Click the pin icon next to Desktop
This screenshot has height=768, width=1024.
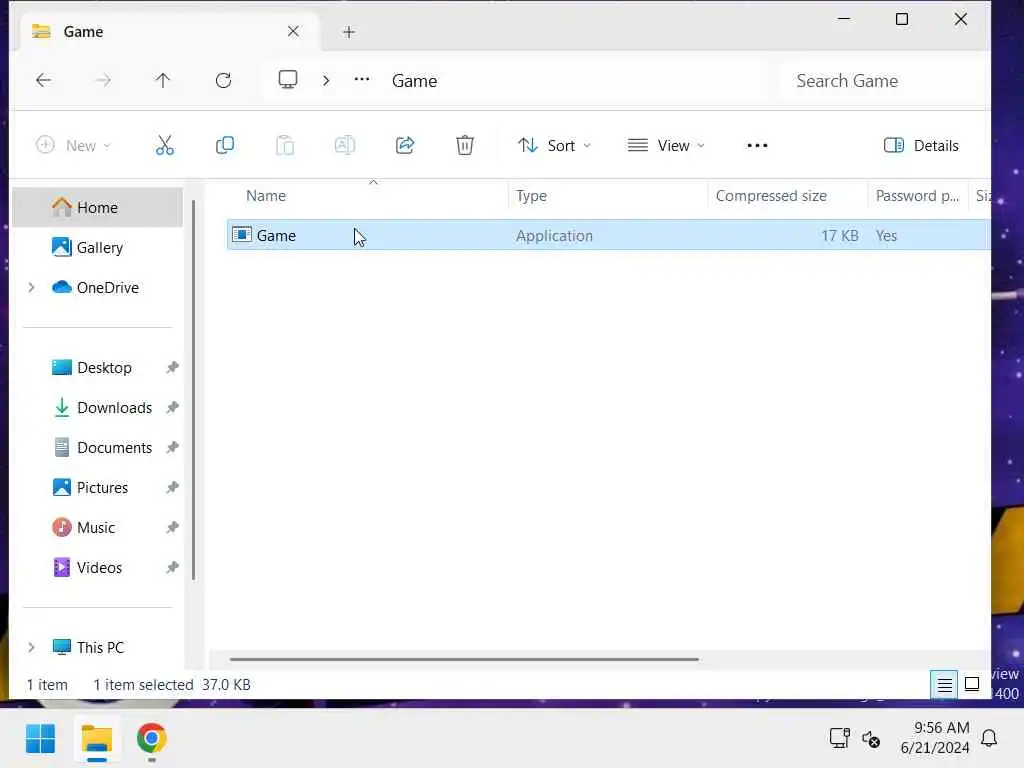[x=172, y=368]
